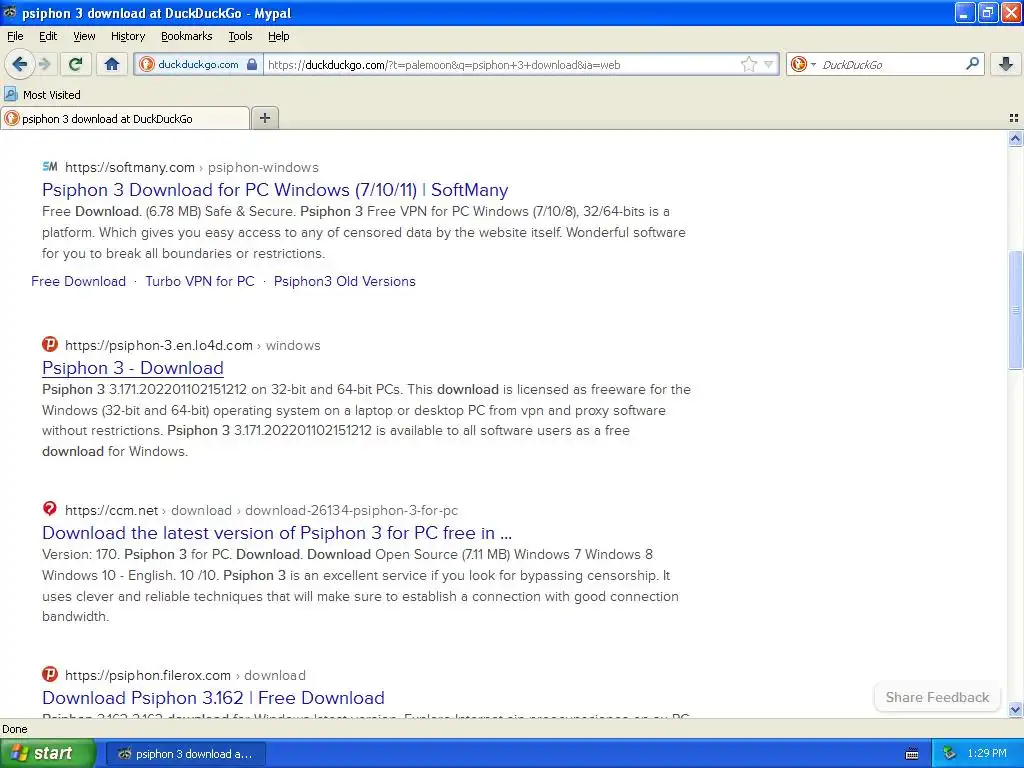Open the search engine selector dropdown
Screen dimensions: 1024x768
(803, 64)
